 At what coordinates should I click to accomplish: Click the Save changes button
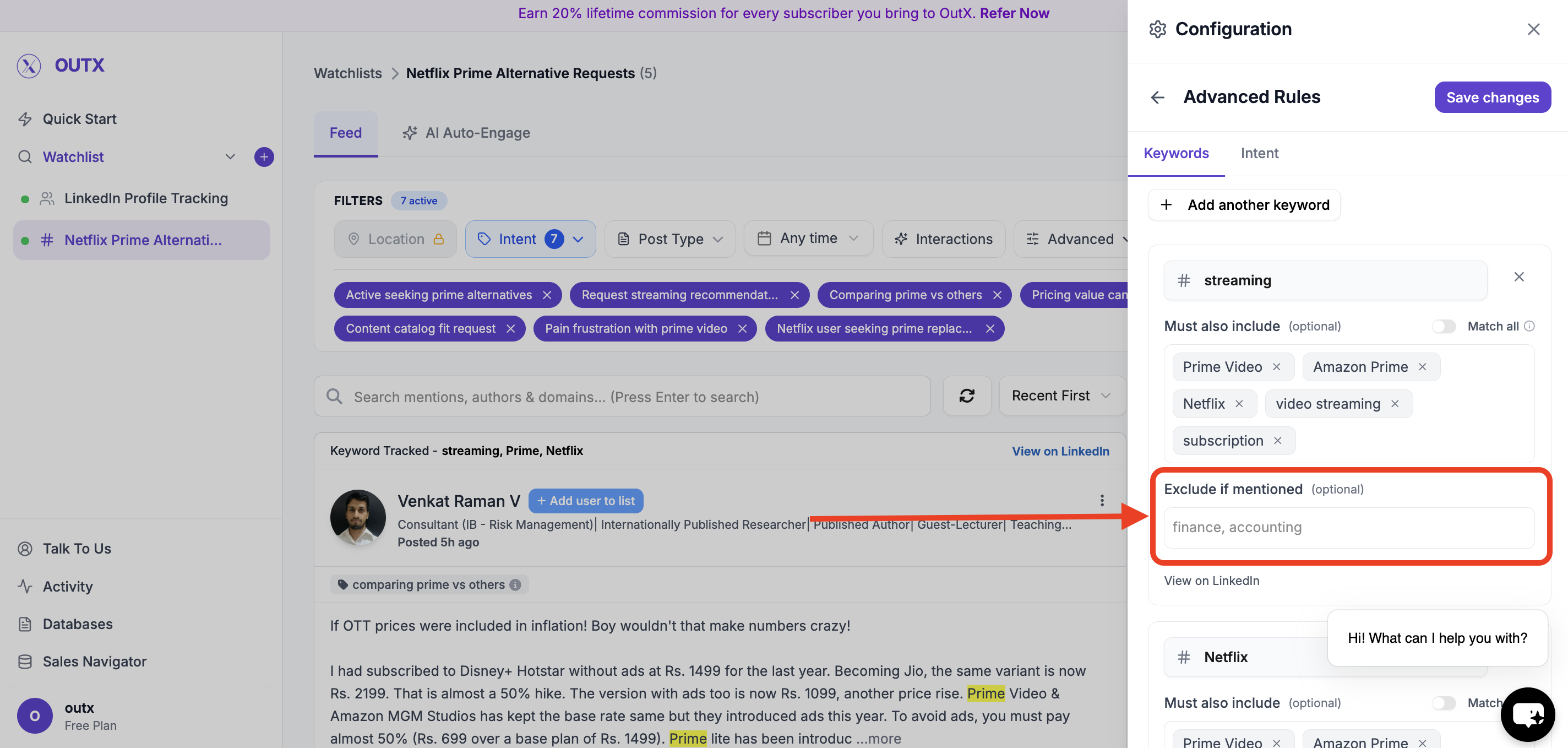pyautogui.click(x=1492, y=97)
